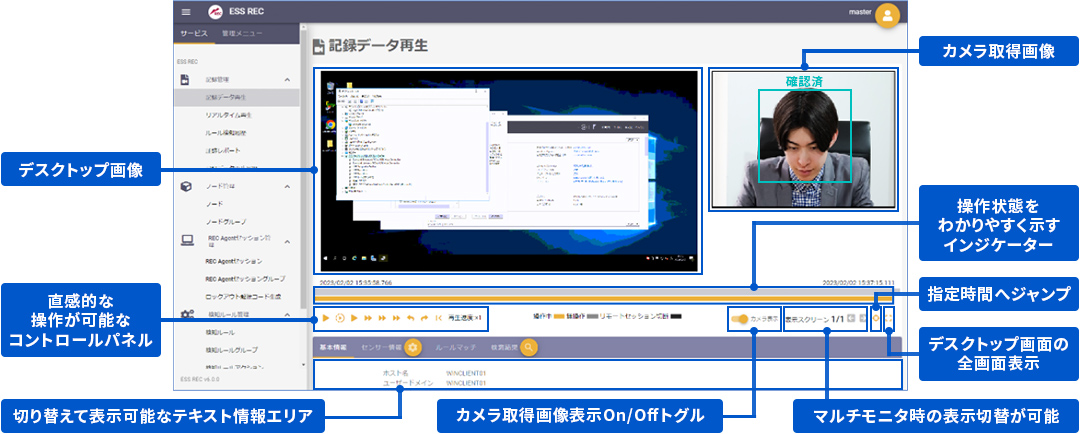Click the ノード管理 cube icon in sidebar
The width and height of the screenshot is (1080, 434).
click(x=185, y=187)
